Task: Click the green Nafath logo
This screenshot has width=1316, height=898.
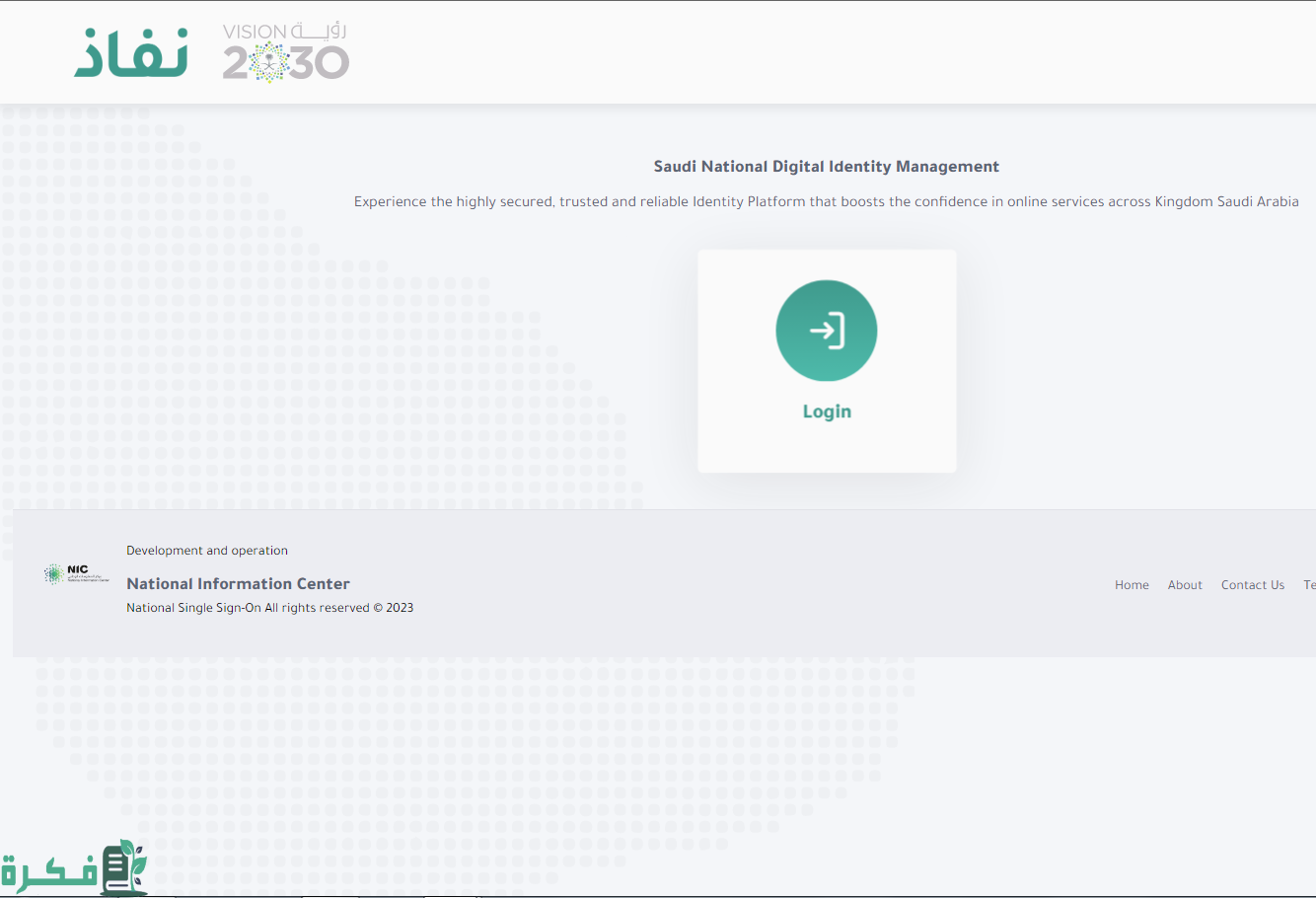Action: 131,52
